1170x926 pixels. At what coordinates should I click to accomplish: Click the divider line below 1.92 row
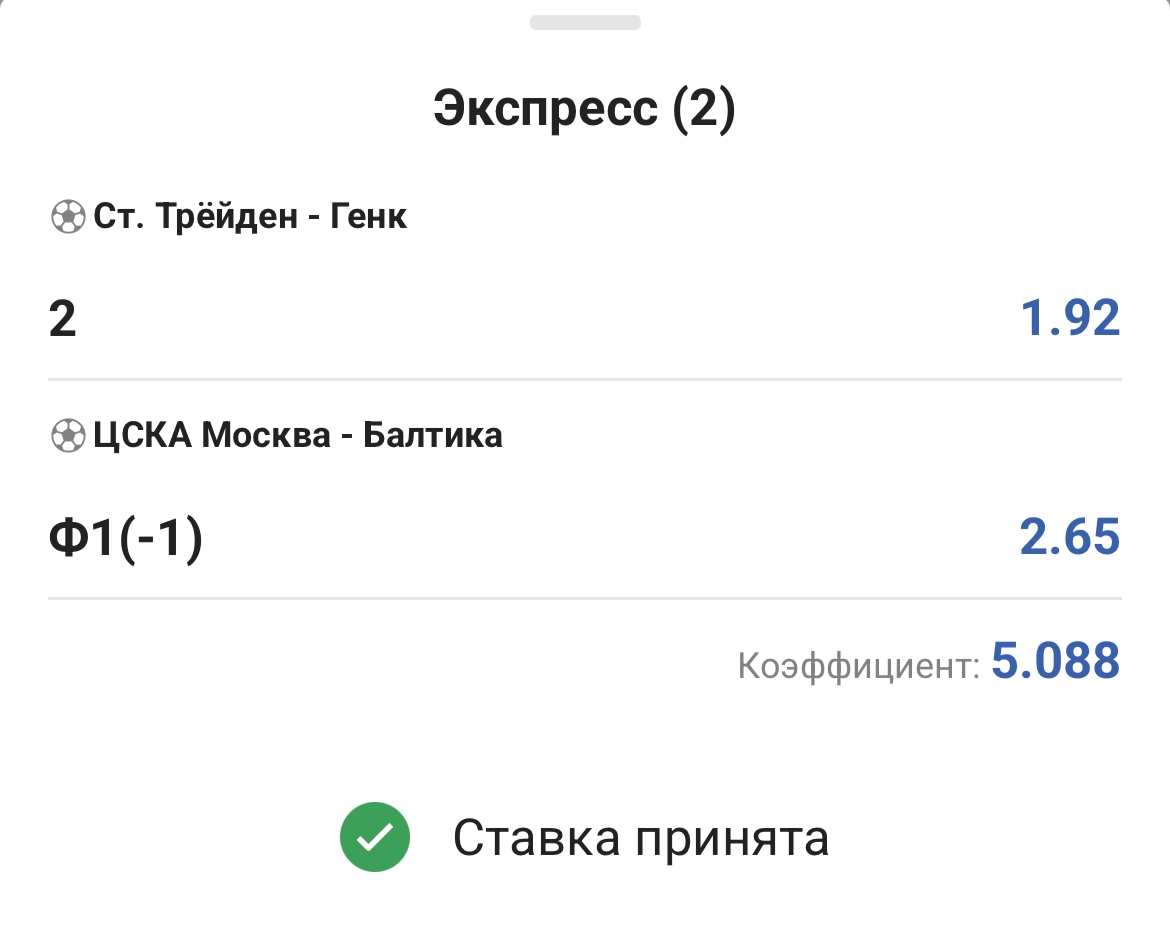point(585,380)
